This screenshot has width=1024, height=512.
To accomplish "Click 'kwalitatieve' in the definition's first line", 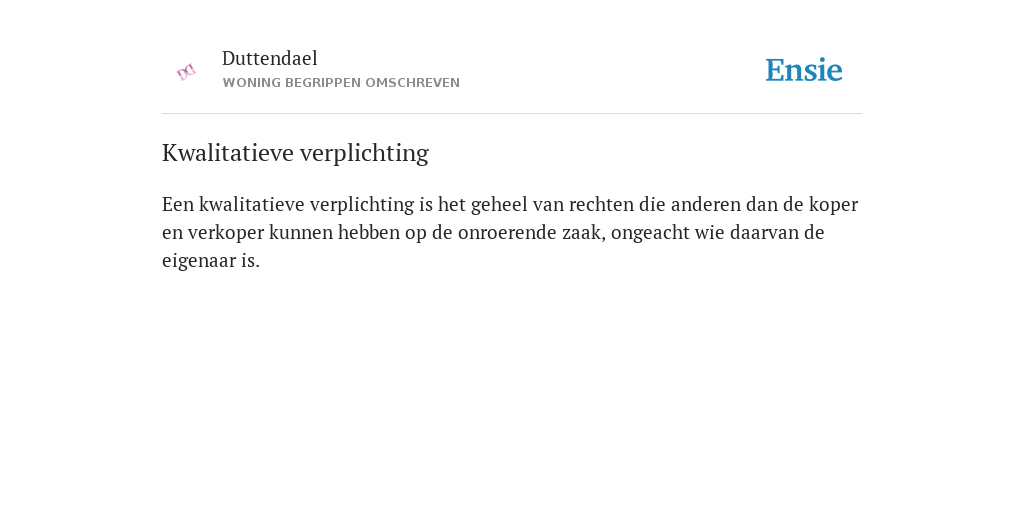I will pos(252,204).
